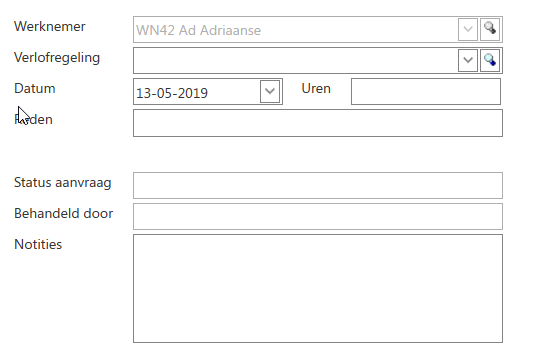
Task: Click the Notities label
Action: [x=38, y=244]
